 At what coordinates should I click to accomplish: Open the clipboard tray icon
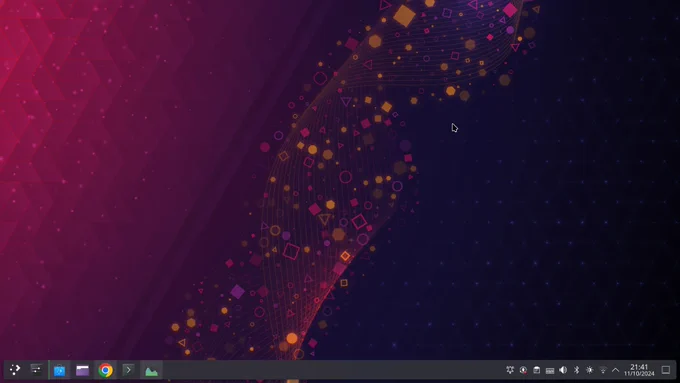pos(536,370)
